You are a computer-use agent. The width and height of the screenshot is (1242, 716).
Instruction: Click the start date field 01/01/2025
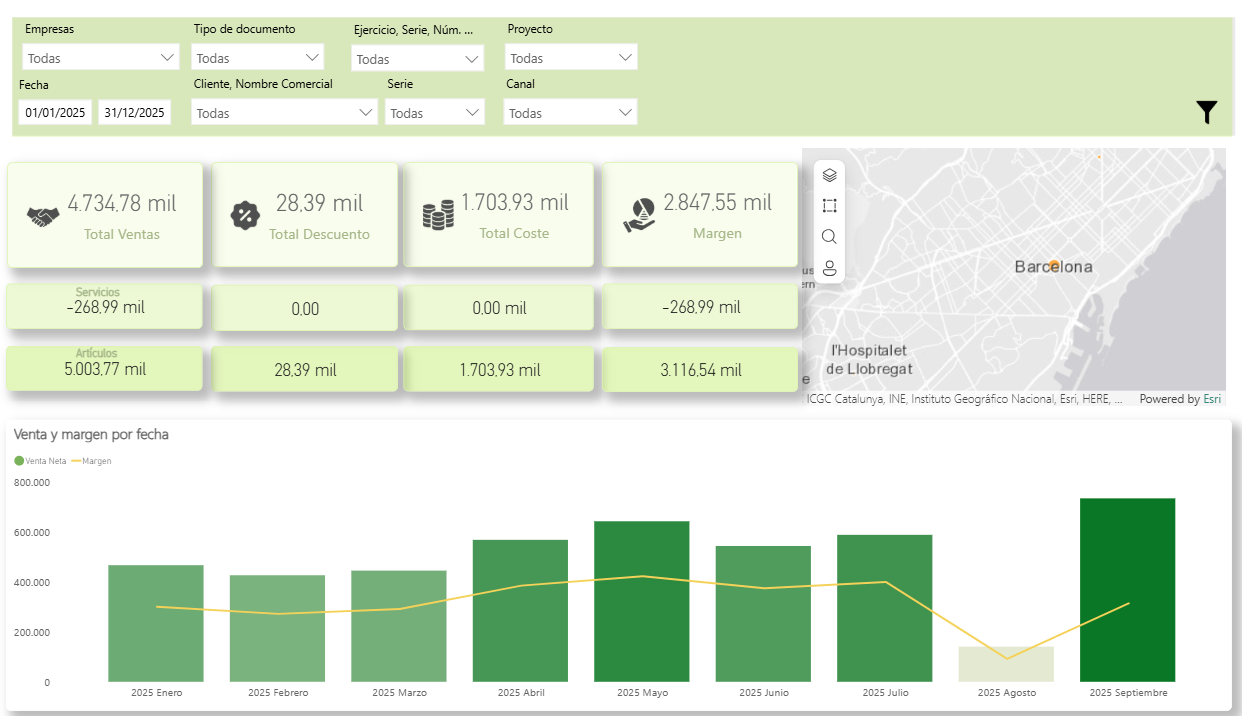pos(56,113)
